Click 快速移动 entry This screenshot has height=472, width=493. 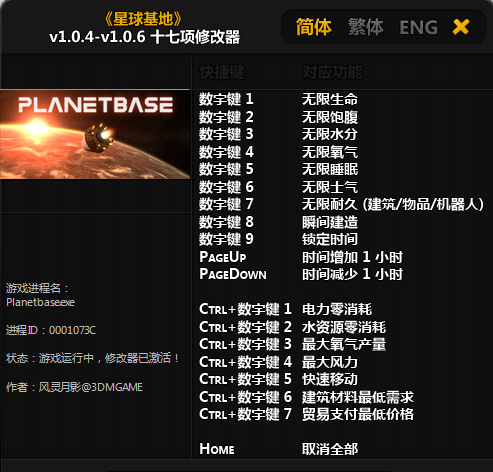(330, 379)
